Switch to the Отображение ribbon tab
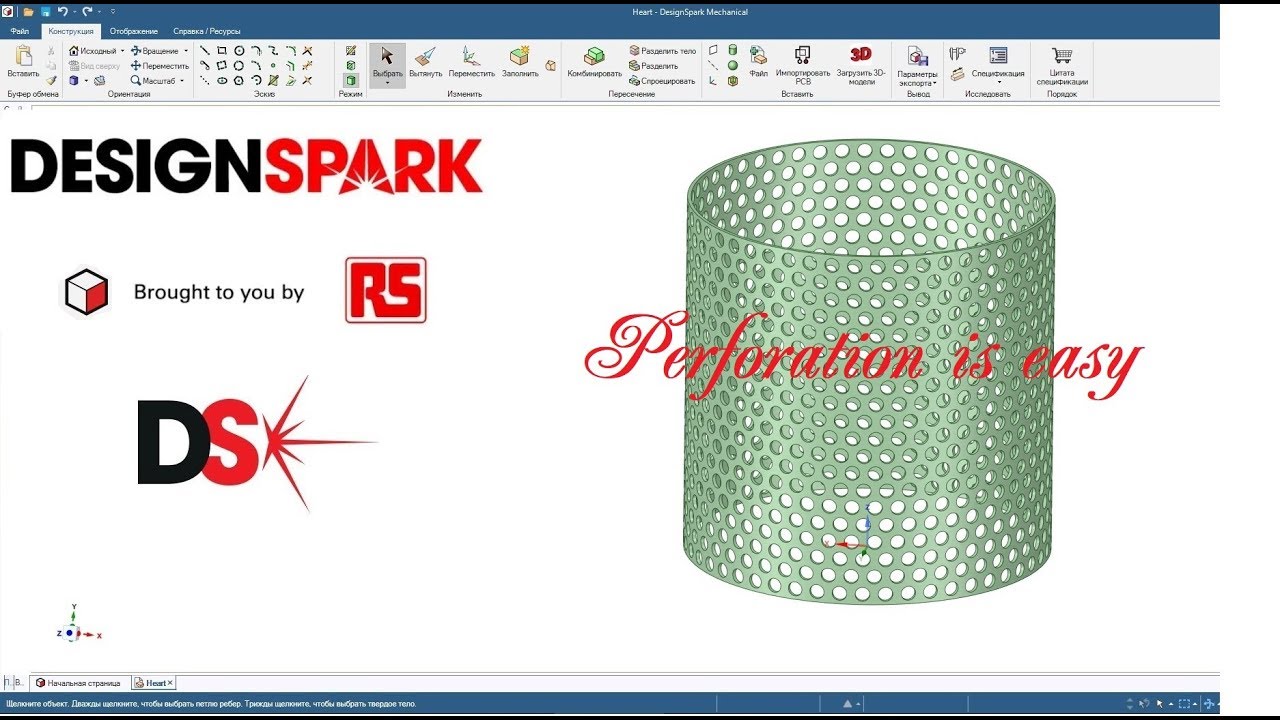The height and width of the screenshot is (720, 1280). (134, 31)
